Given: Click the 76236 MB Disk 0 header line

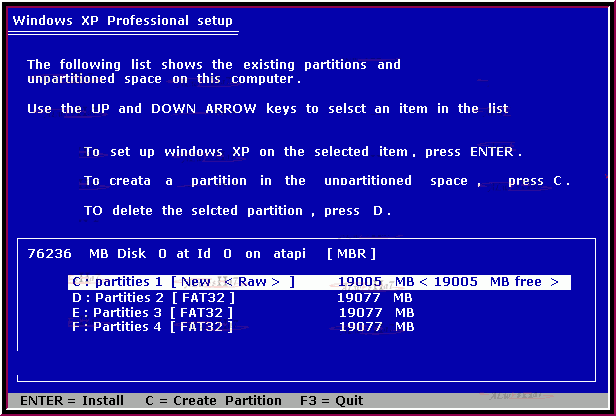Looking at the screenshot, I should [202, 254].
